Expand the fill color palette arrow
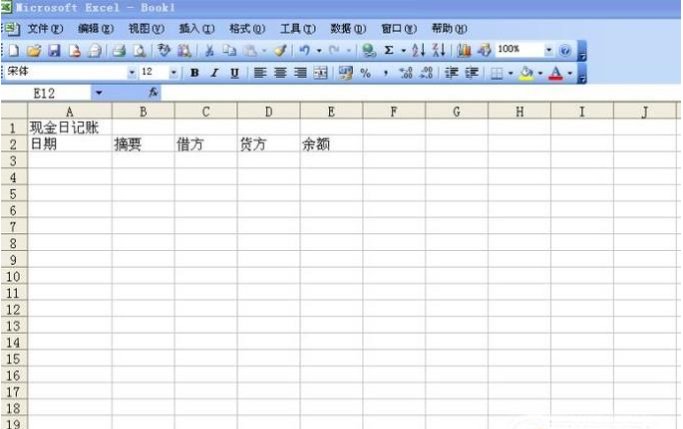This screenshot has height=429, width=683. click(540, 73)
